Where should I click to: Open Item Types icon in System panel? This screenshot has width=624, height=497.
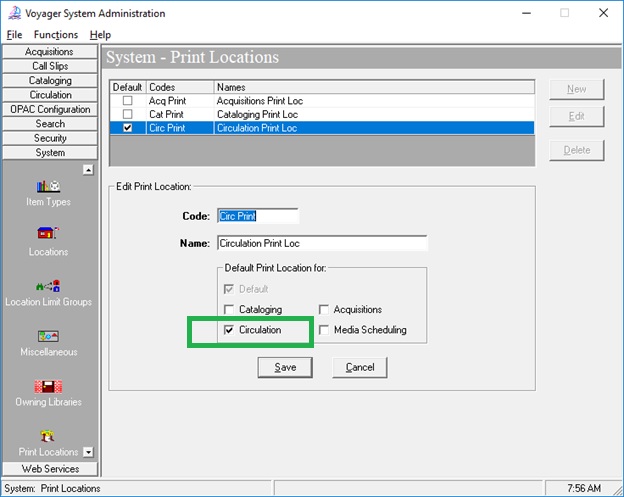pyautogui.click(x=48, y=186)
